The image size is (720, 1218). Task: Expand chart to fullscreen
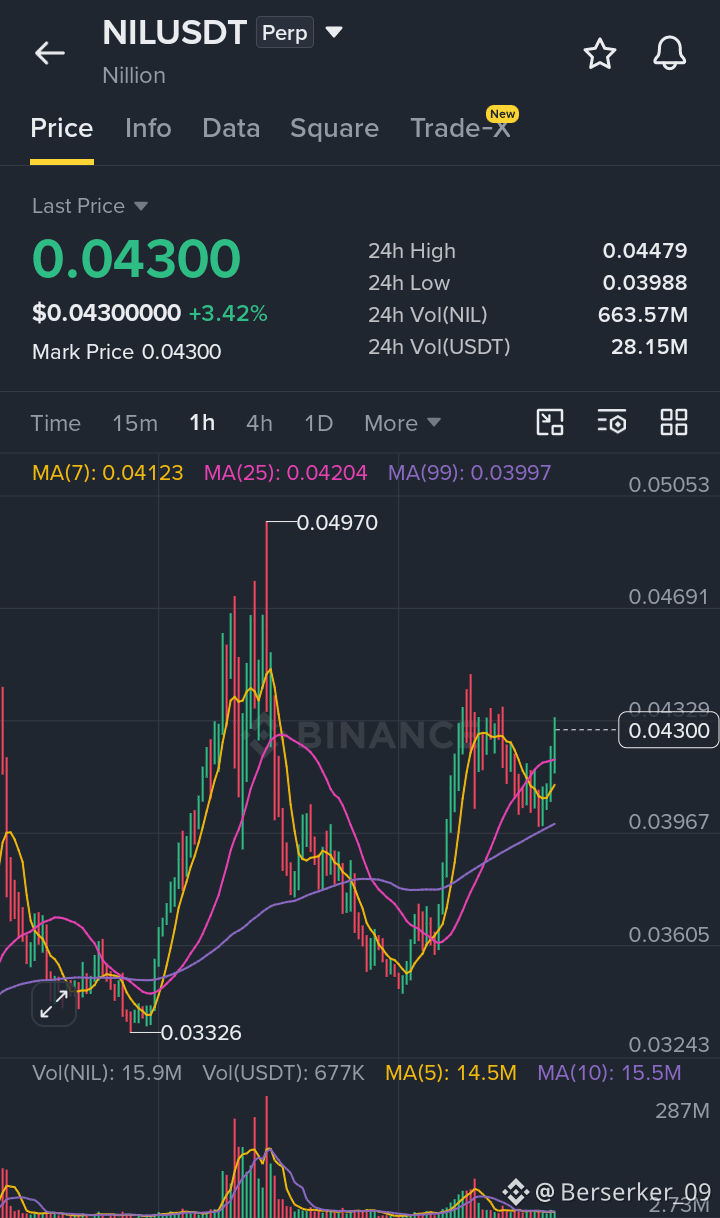pyautogui.click(x=53, y=1004)
